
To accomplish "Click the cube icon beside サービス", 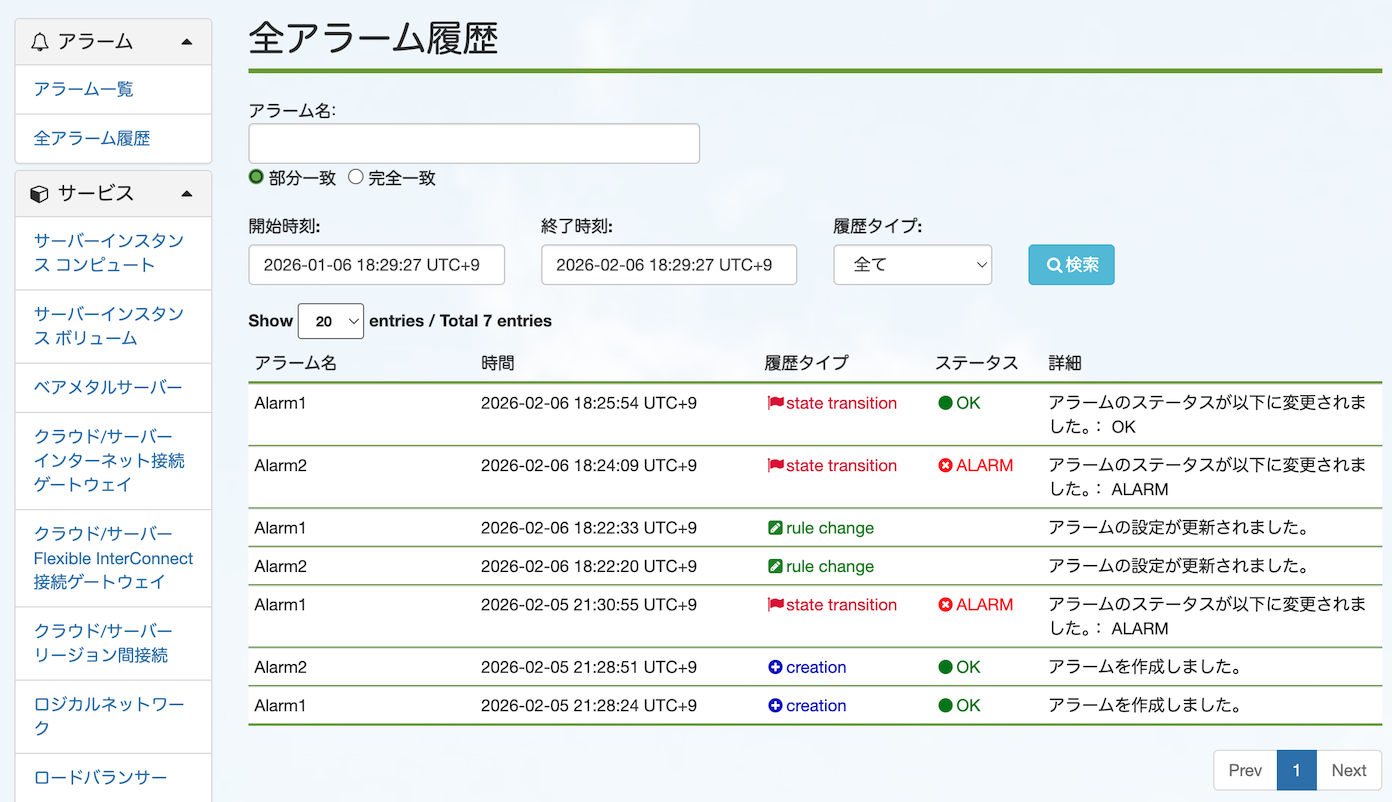I will tap(41, 193).
